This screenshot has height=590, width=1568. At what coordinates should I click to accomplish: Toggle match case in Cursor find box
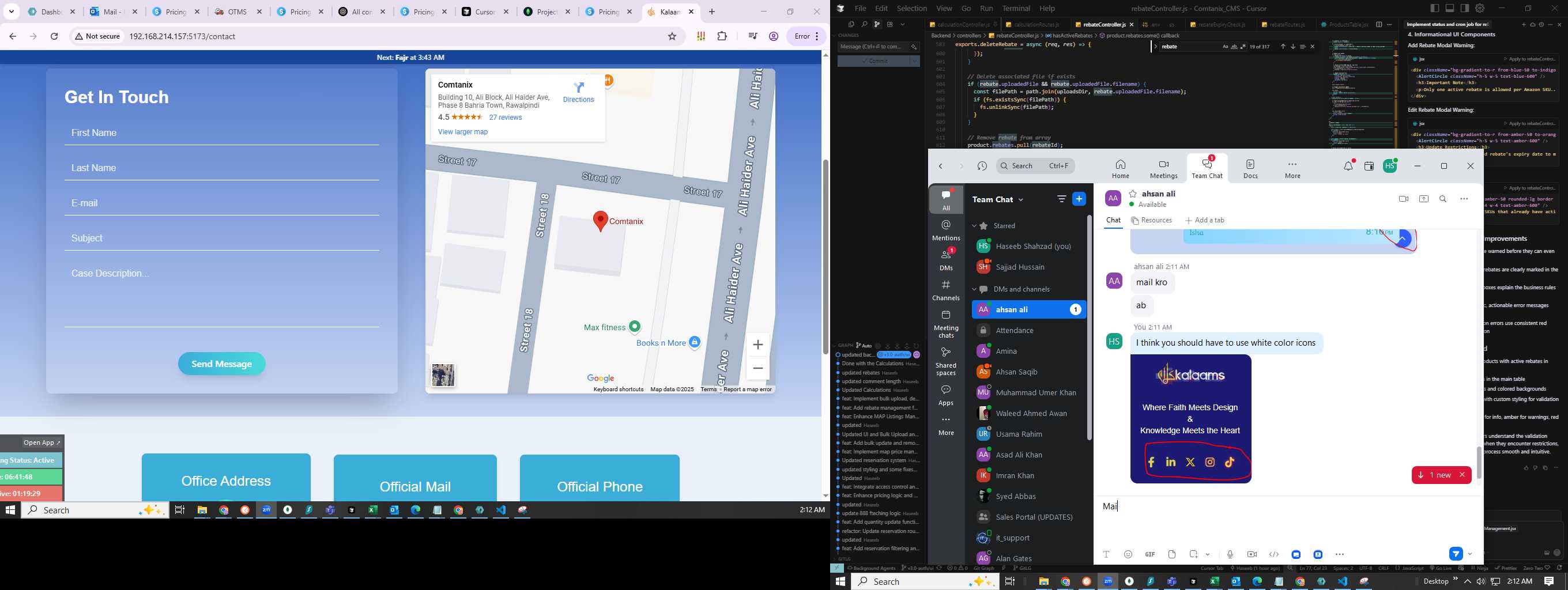click(1226, 47)
